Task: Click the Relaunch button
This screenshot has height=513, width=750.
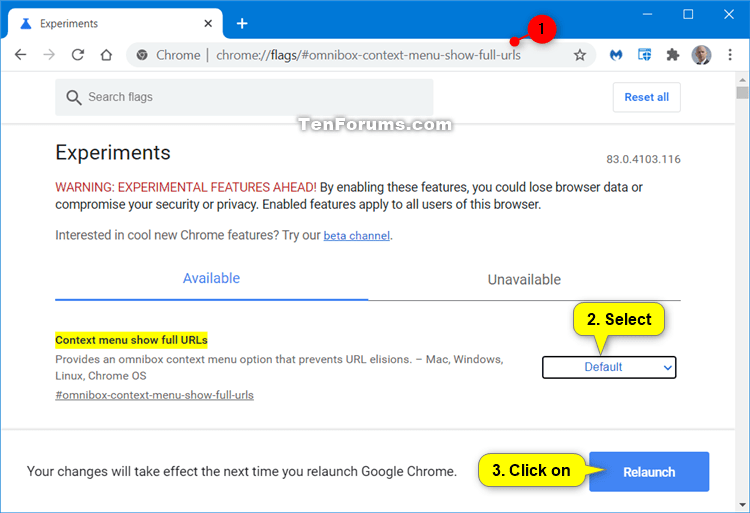Action: [x=649, y=472]
